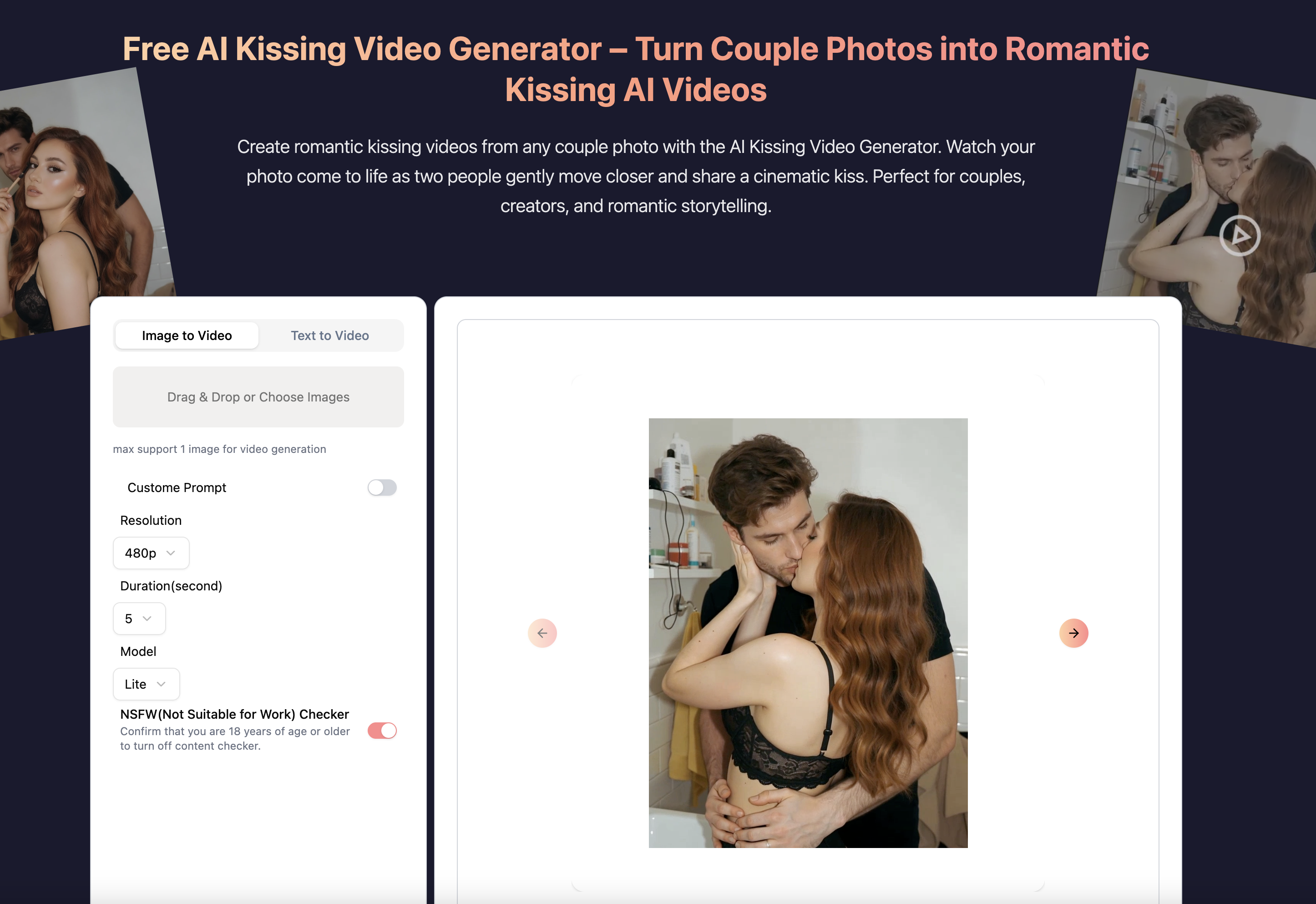Go to the previous slide with left arrow
1316x904 pixels.
coord(542,633)
